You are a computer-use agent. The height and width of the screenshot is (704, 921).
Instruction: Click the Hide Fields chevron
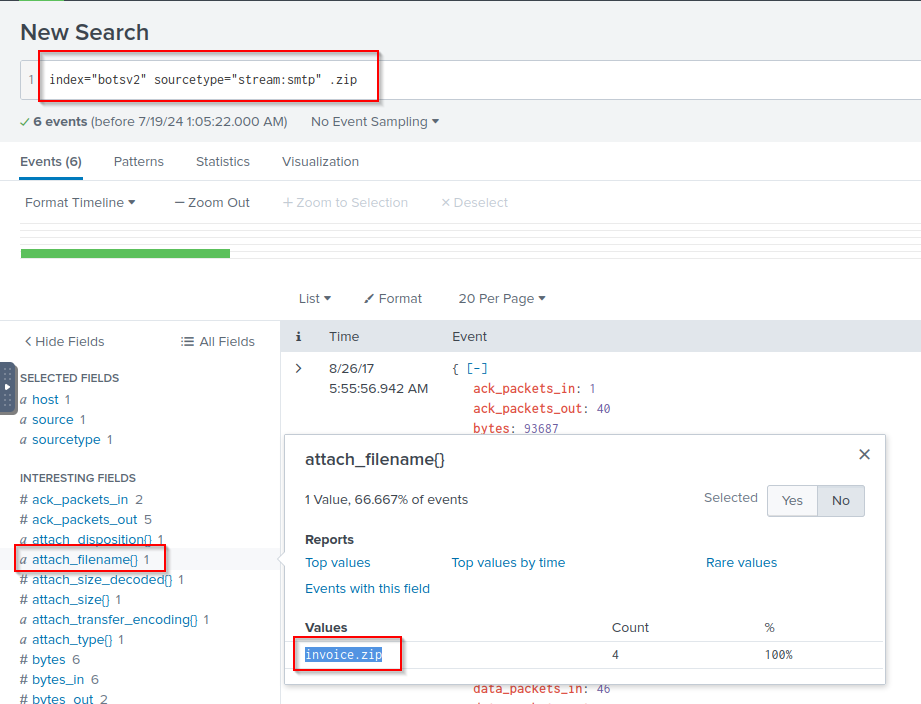point(28,342)
